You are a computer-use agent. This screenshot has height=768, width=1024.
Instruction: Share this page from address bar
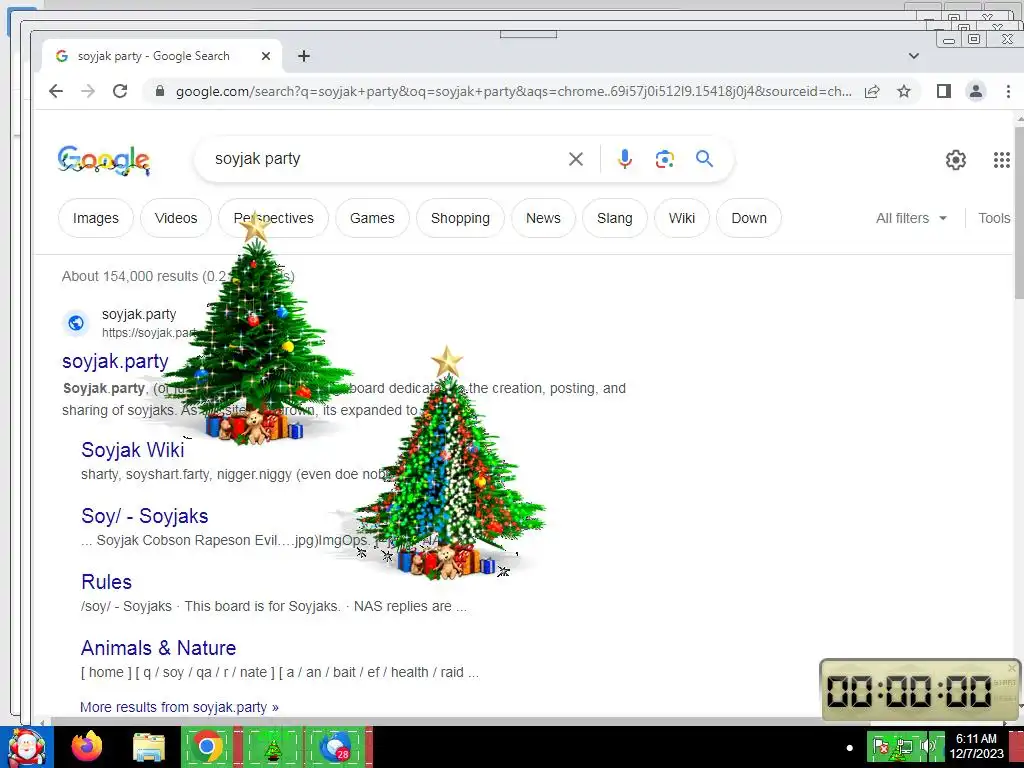[x=872, y=91]
